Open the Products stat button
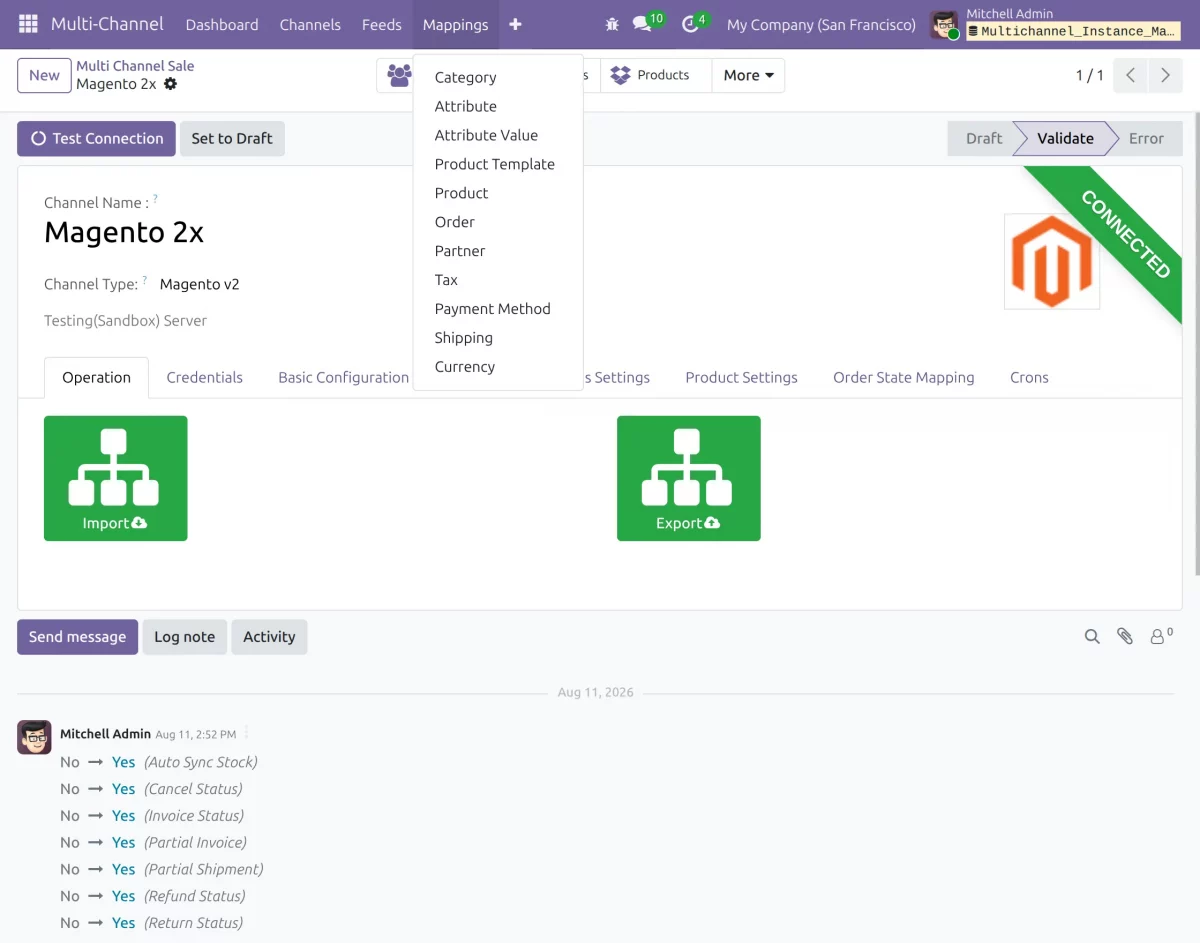 click(x=655, y=75)
